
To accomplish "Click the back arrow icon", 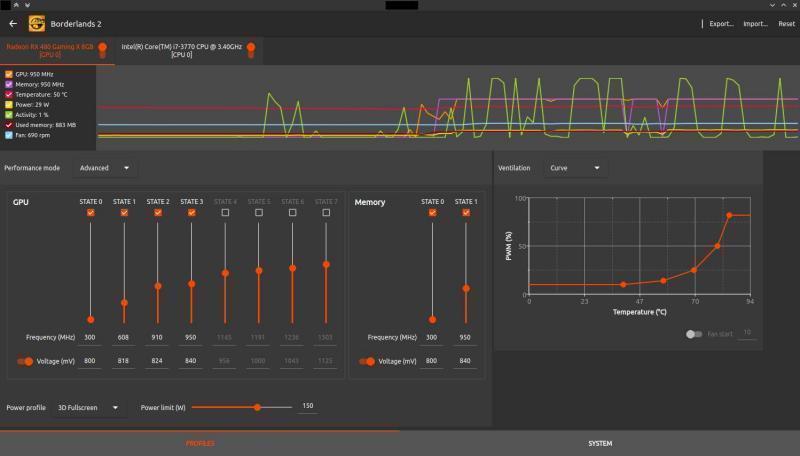I will pyautogui.click(x=13, y=23).
